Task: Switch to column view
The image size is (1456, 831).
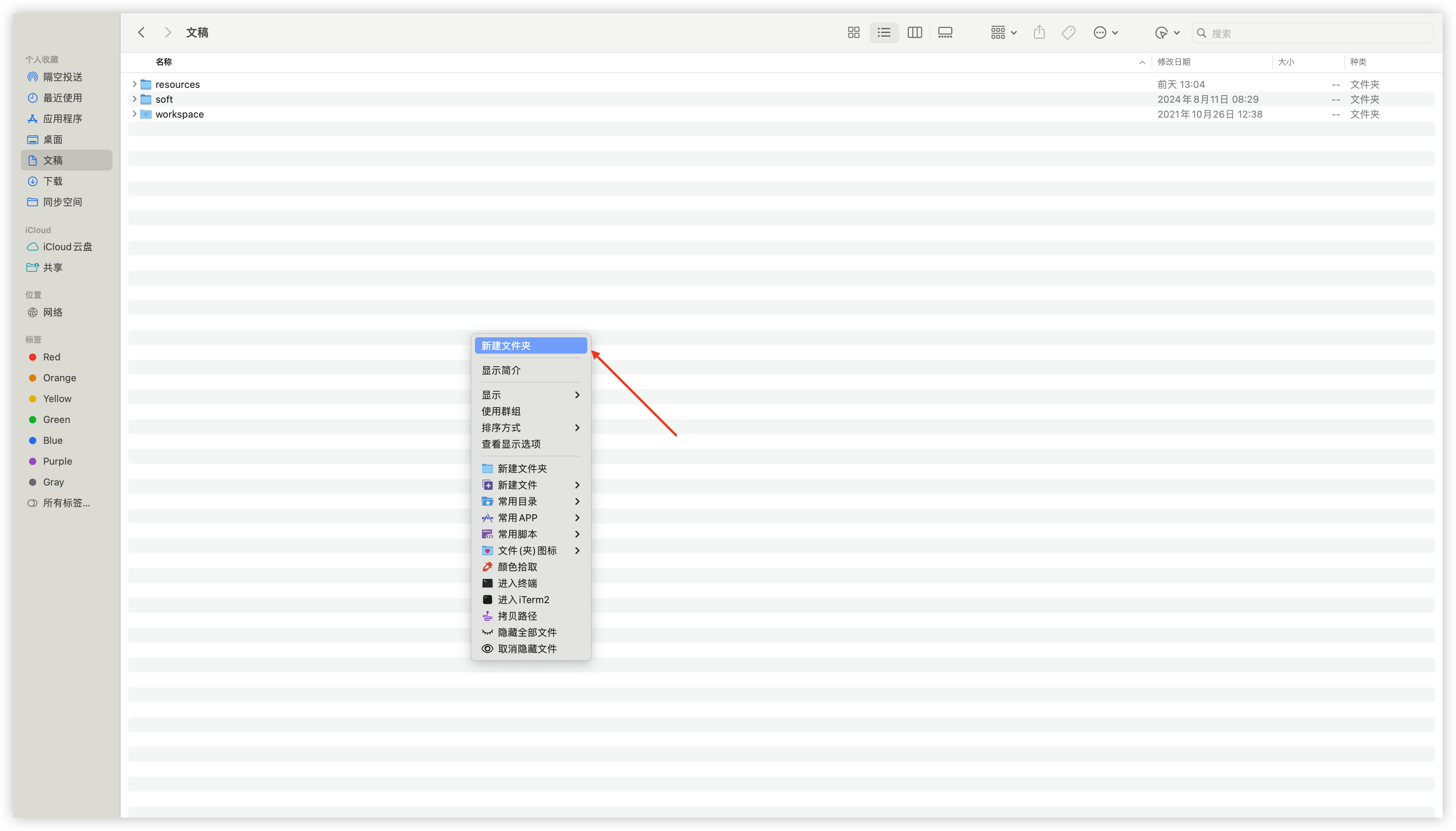Action: click(914, 32)
